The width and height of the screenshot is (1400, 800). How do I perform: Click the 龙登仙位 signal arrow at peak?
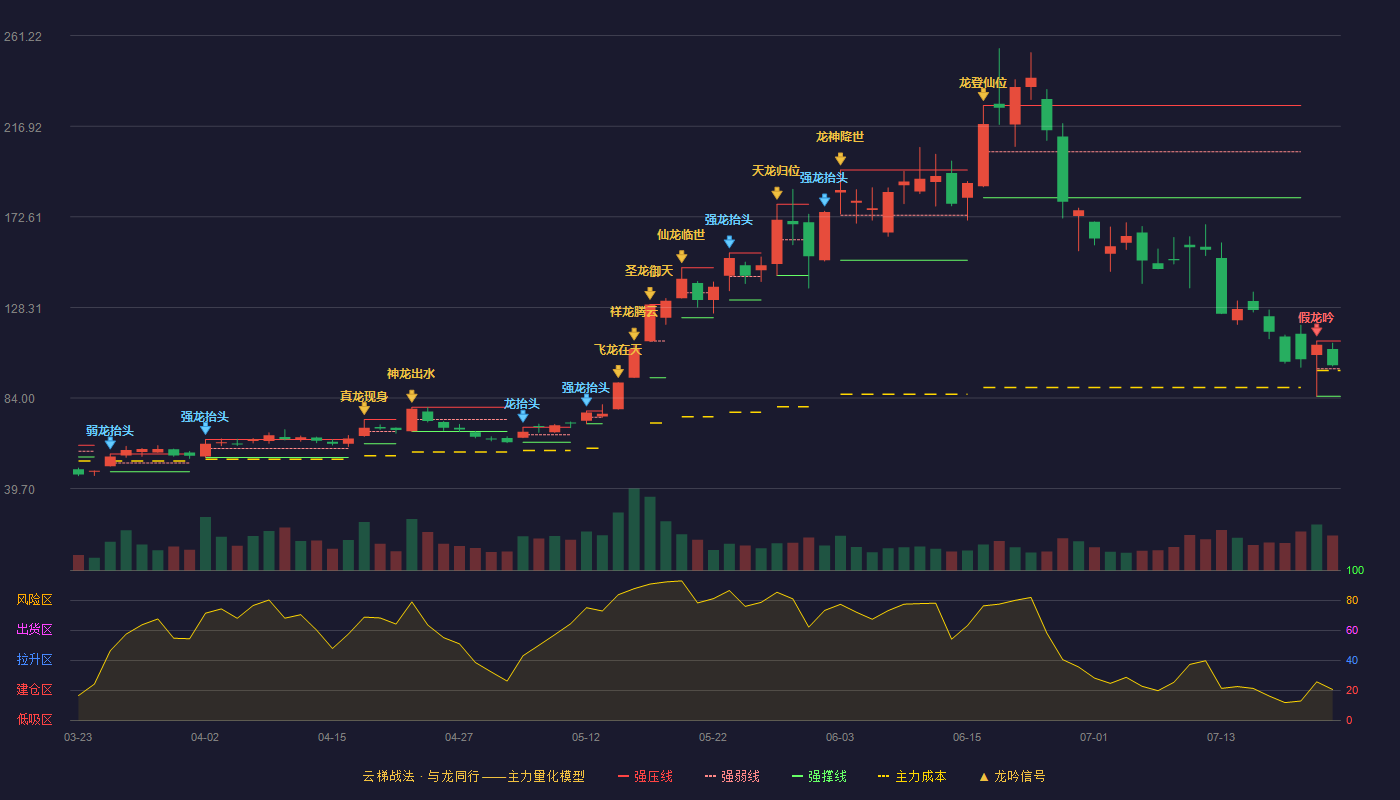coord(983,95)
